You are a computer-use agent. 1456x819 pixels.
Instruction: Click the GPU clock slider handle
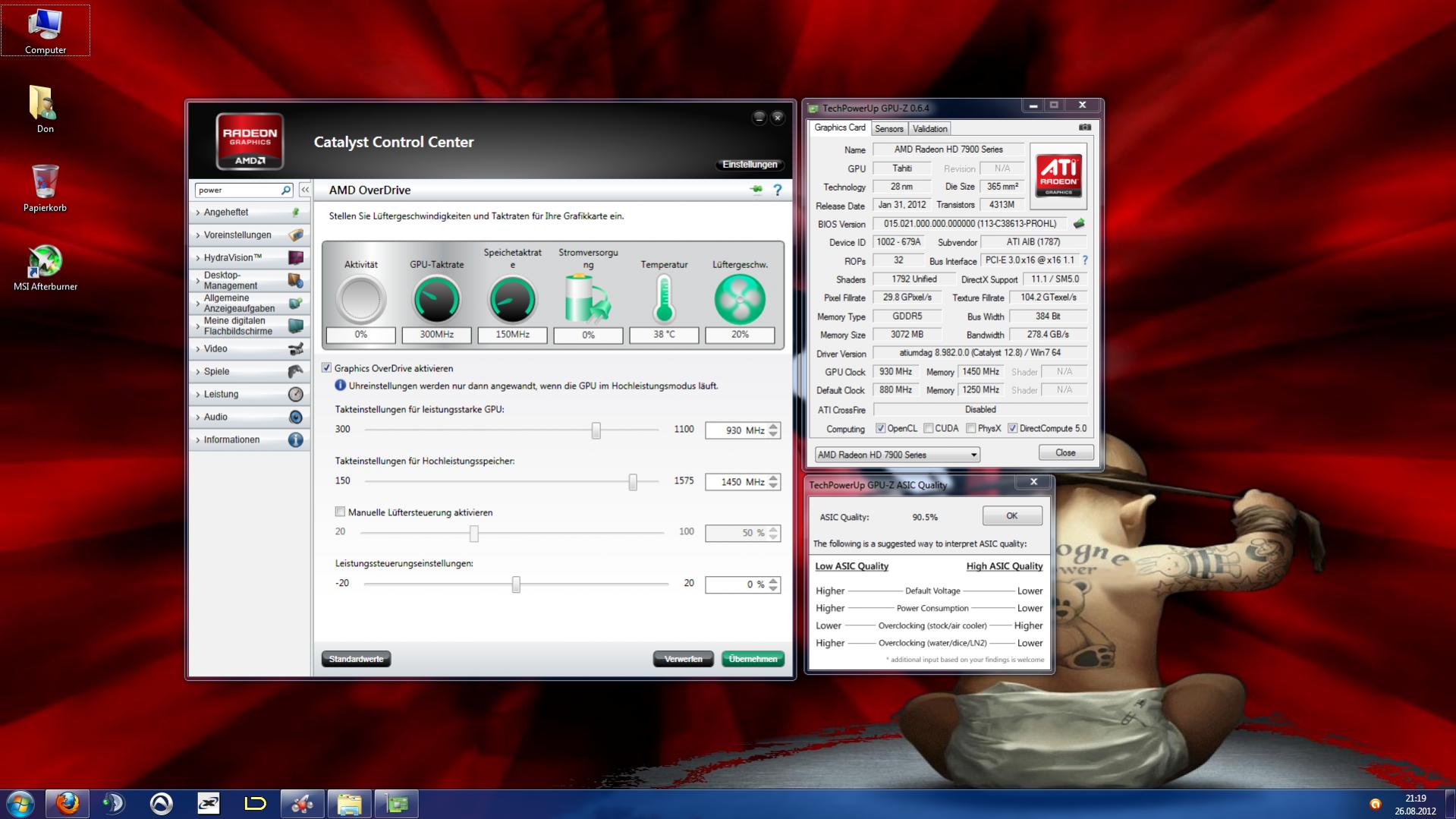[596, 430]
